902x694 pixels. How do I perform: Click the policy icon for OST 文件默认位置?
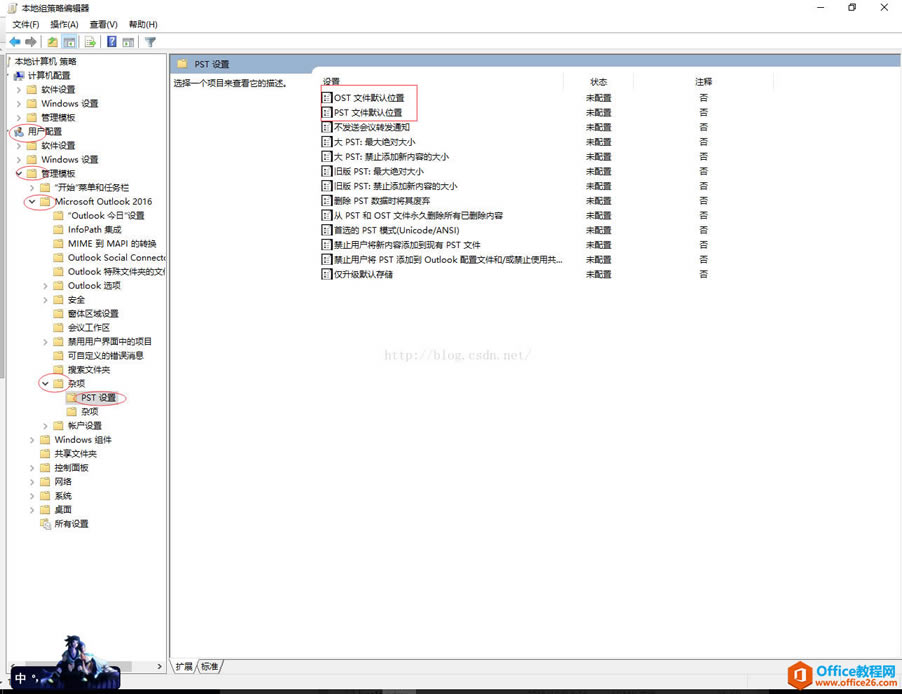pos(326,98)
